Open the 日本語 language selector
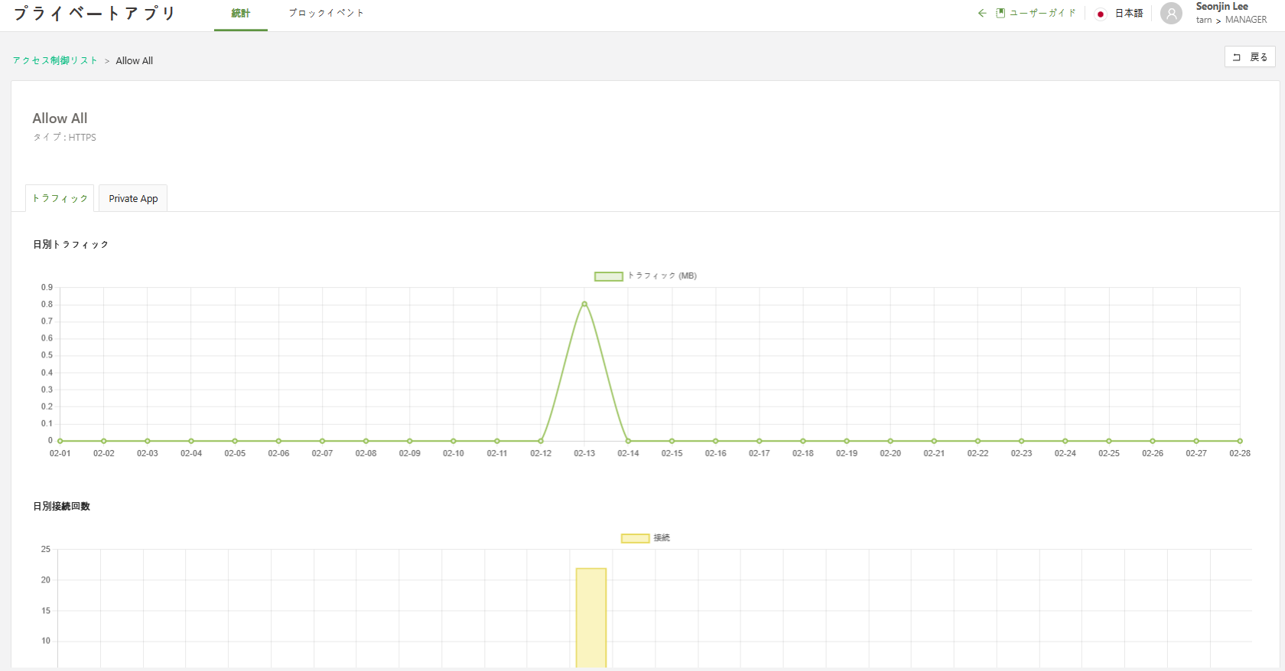Screen dimensions: 1285x671 click(x=1128, y=14)
